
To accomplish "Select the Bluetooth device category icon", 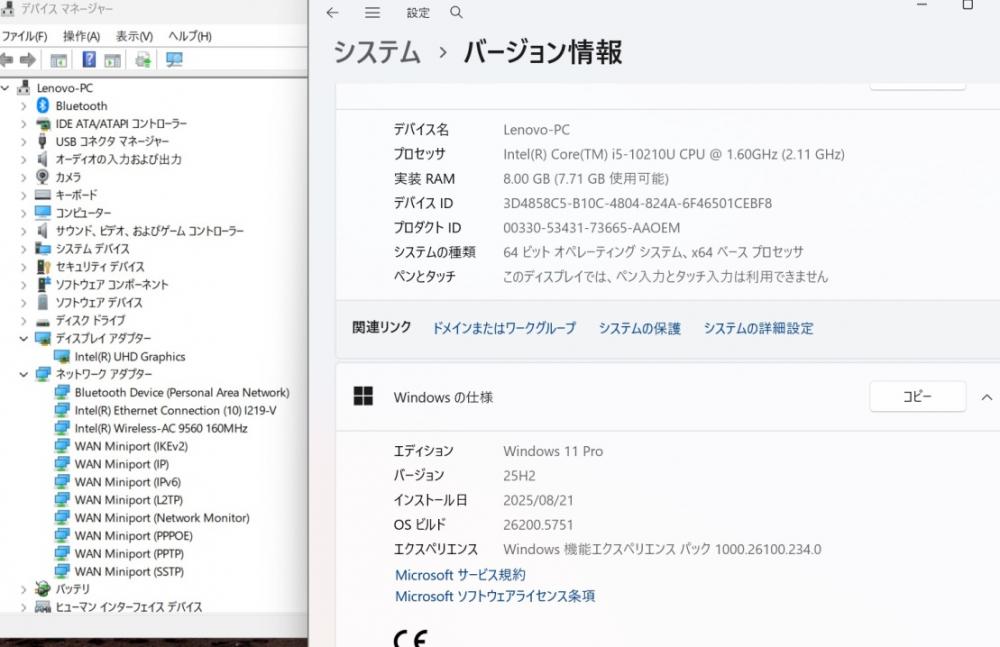I will coord(43,105).
